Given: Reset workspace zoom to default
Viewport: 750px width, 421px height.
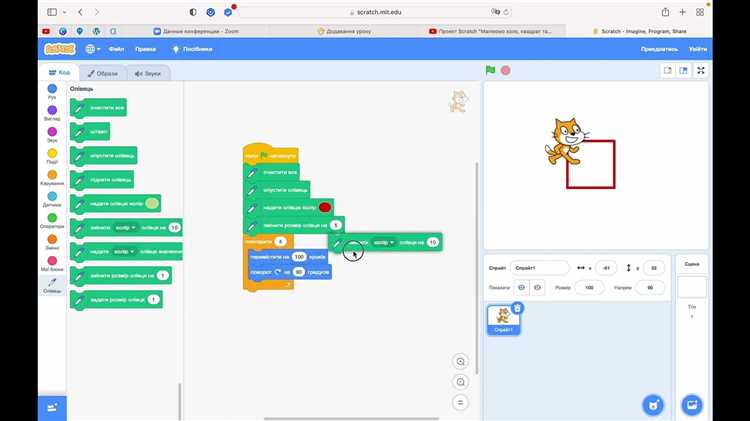Looking at the screenshot, I should [x=460, y=402].
